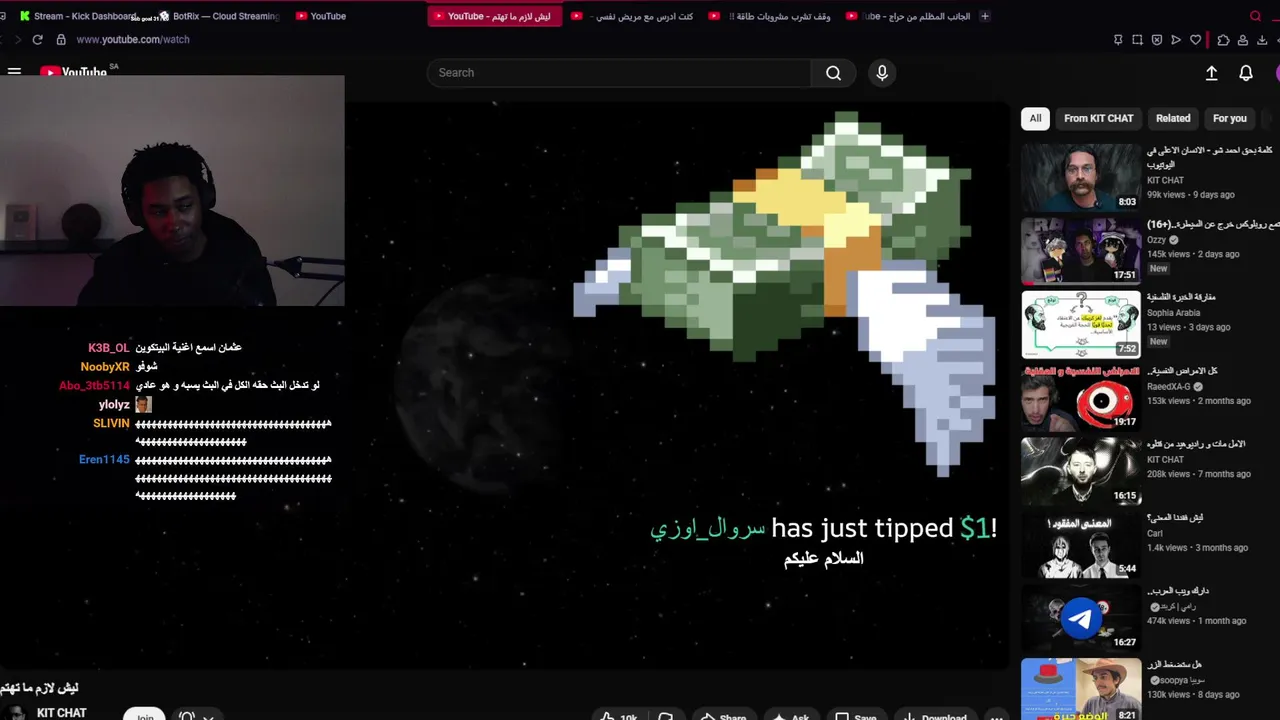Screen dimensions: 1280x720
Task: Click into the YouTube Search field
Action: (618, 73)
